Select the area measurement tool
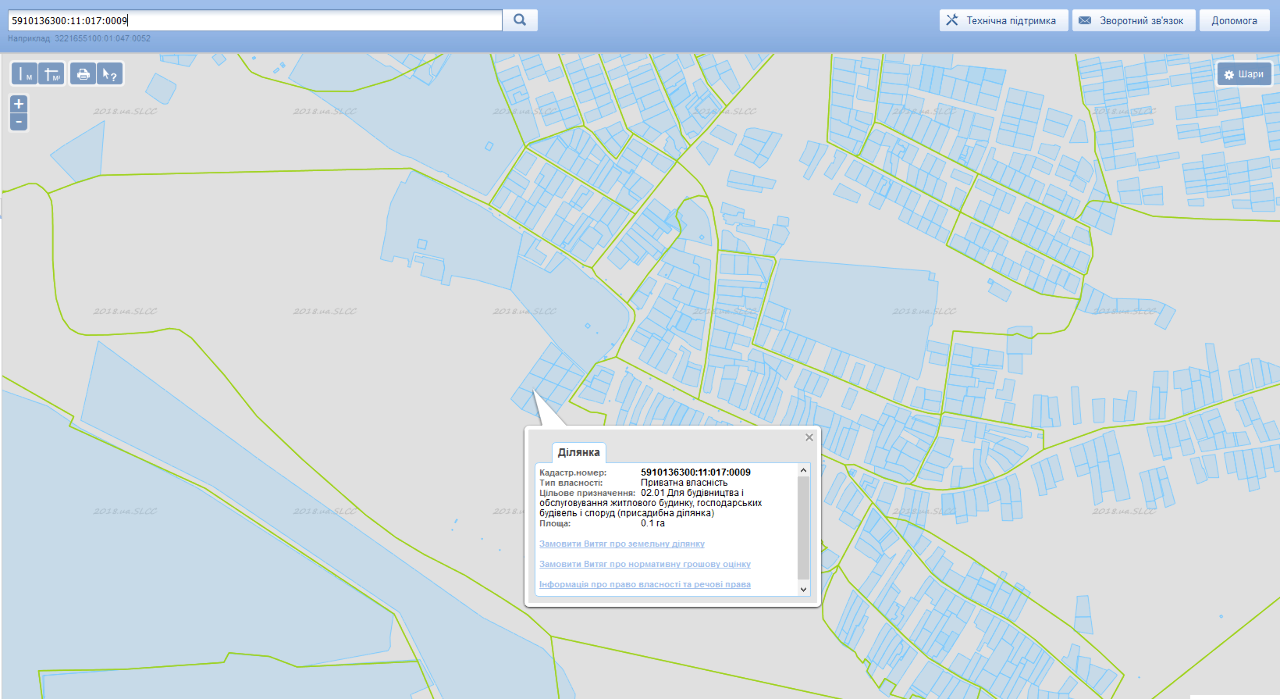 coord(52,74)
